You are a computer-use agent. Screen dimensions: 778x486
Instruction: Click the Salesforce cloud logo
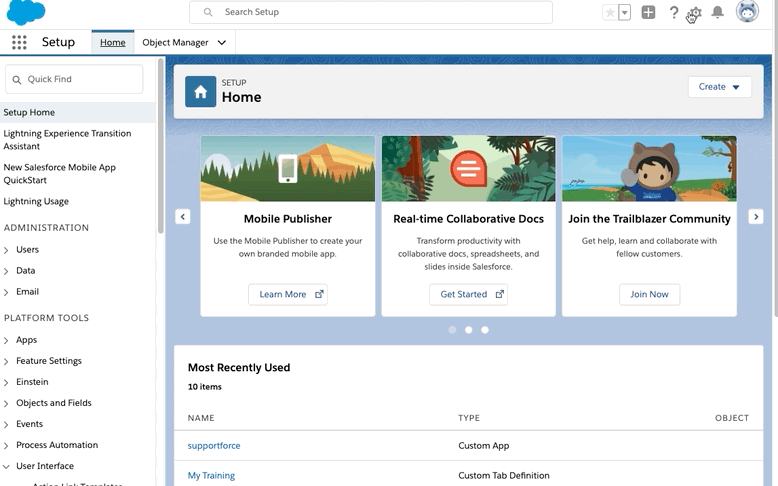26,12
